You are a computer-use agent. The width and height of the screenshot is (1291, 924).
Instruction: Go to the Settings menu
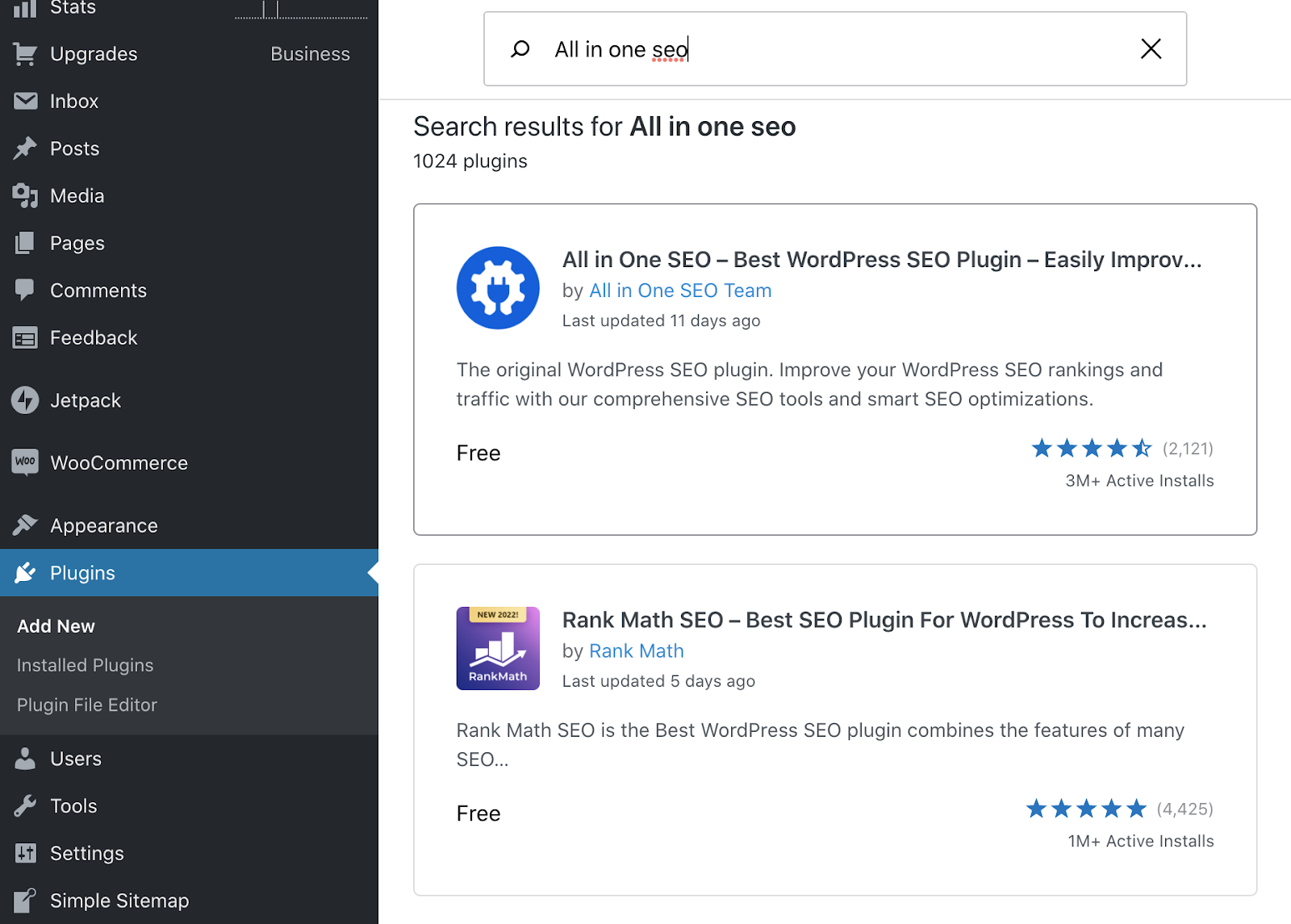click(86, 853)
